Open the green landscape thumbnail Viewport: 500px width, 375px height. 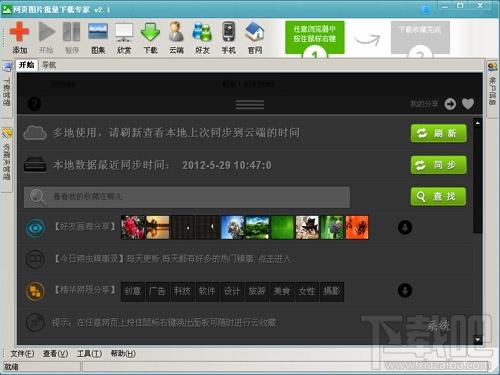[257, 227]
